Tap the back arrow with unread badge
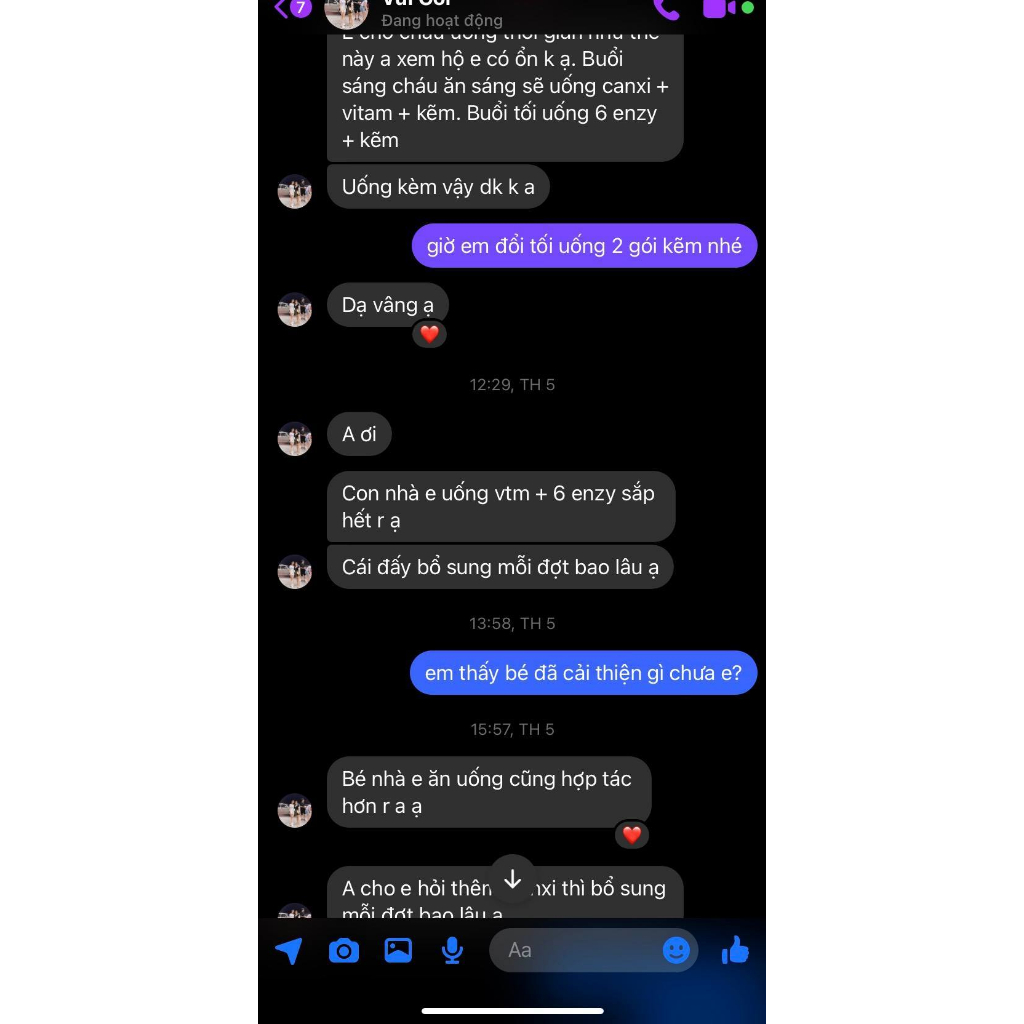Viewport: 1024px width, 1024px height. click(292, 8)
